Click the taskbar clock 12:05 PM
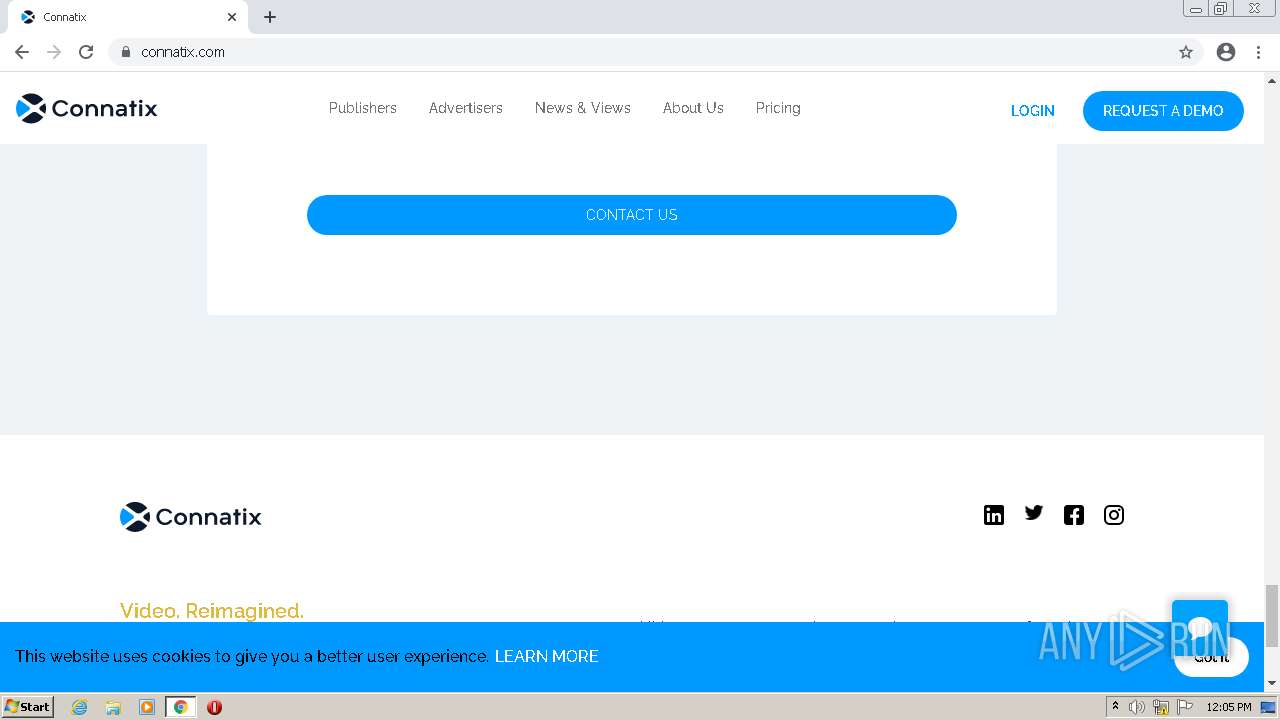Screen dimensions: 1280x720 [x=1229, y=707]
